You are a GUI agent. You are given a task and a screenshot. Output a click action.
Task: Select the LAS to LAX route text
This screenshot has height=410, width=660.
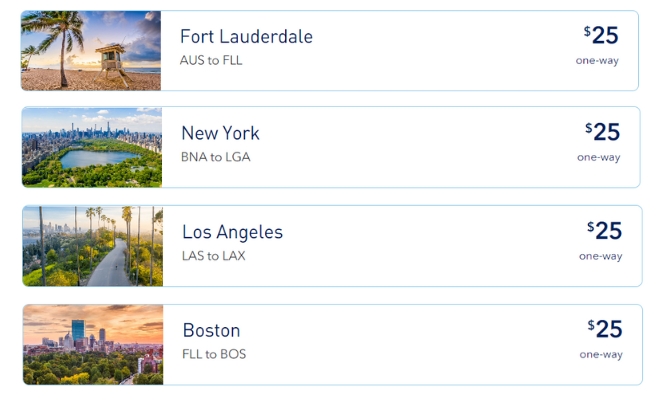213,256
